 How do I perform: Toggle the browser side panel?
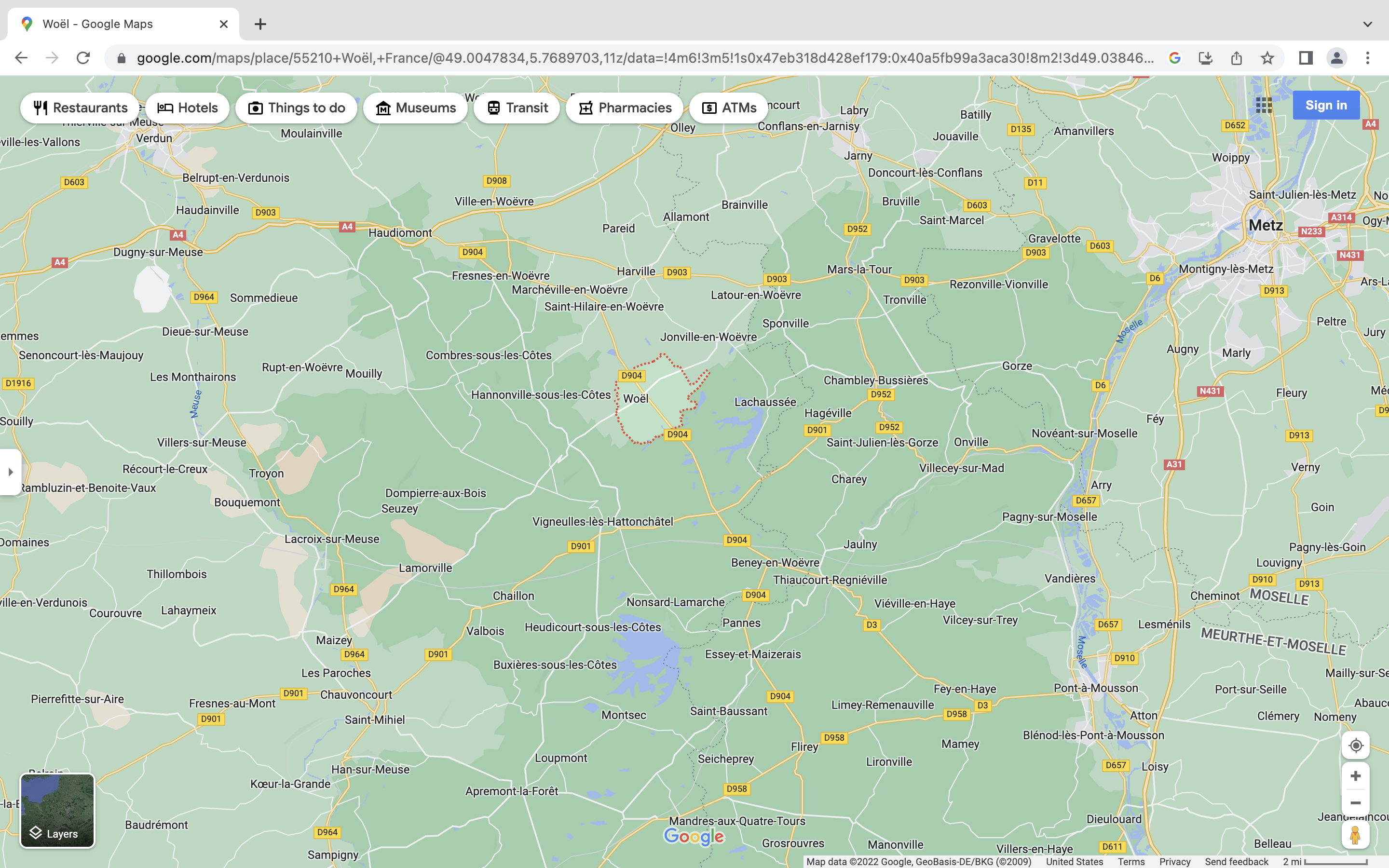[1306, 58]
